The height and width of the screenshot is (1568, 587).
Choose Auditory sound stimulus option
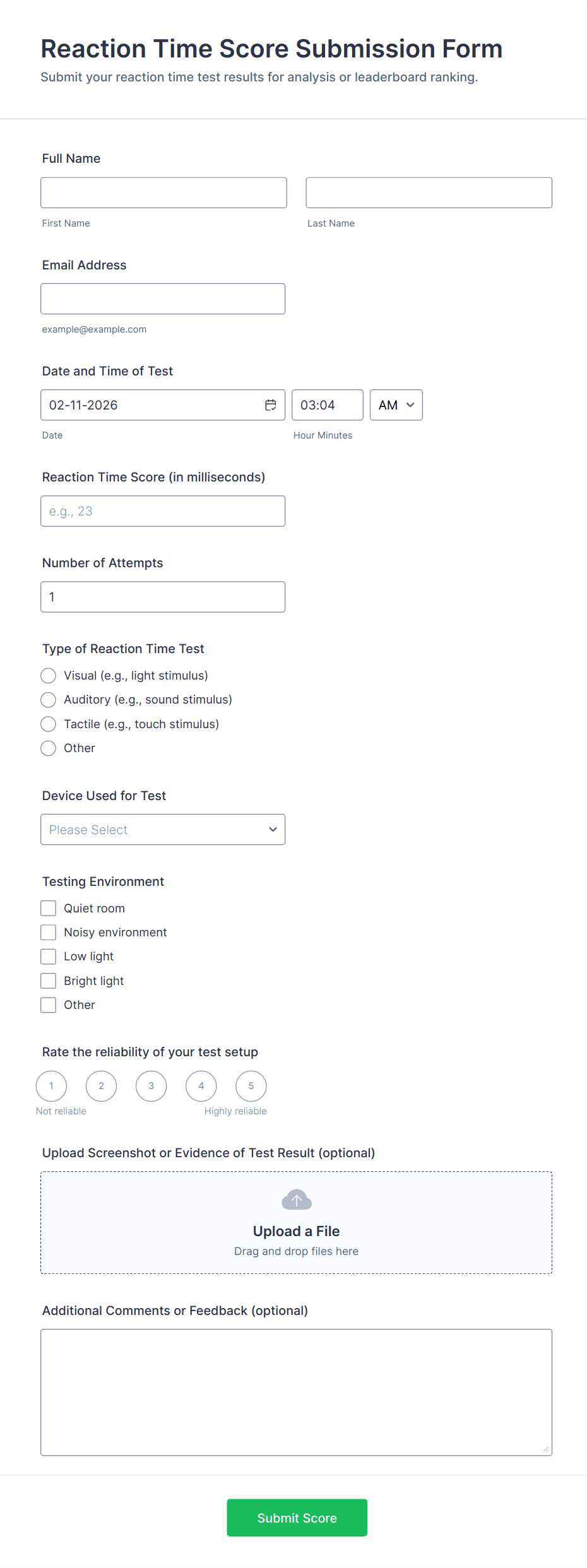[x=48, y=700]
